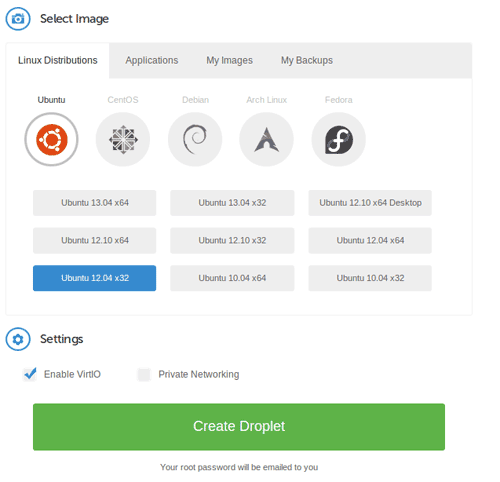The width and height of the screenshot is (500, 482).
Task: Select the Ubuntu 12.10 x64 Desktop image
Action: point(370,203)
